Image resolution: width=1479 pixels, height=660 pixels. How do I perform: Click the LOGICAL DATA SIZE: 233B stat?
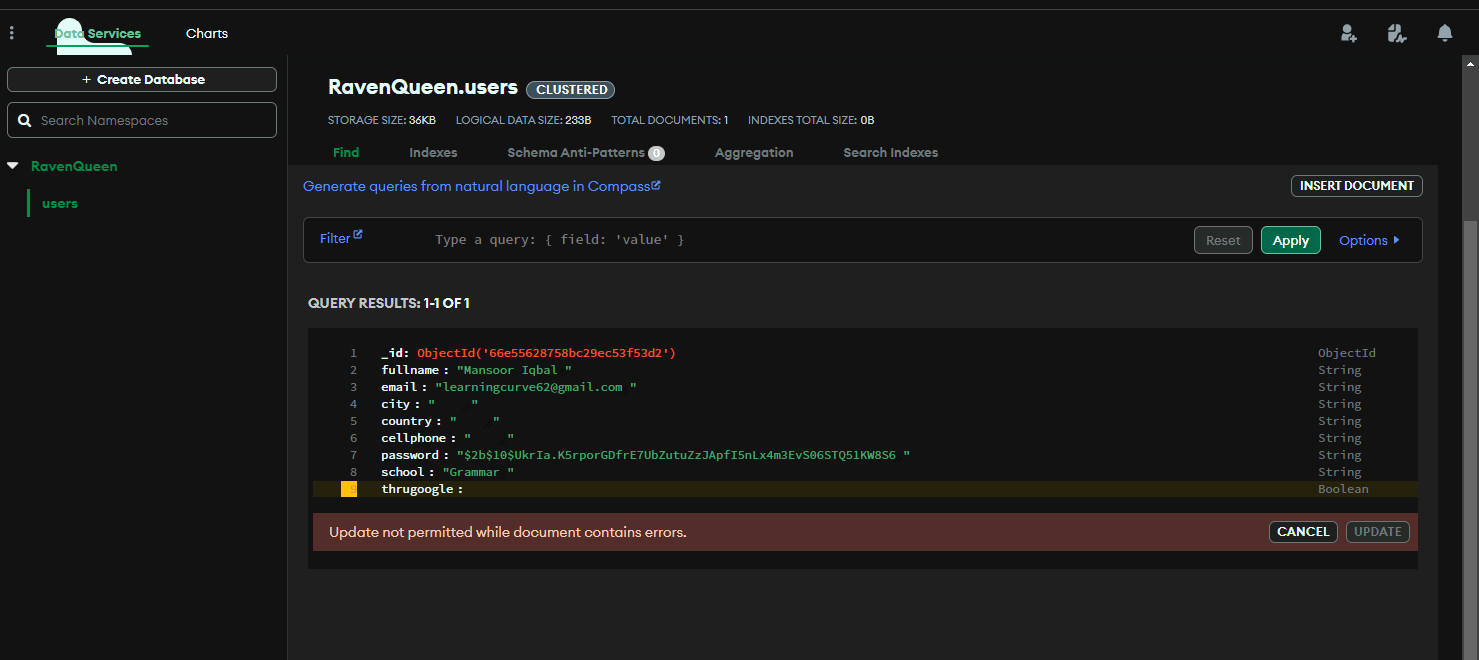pos(524,120)
